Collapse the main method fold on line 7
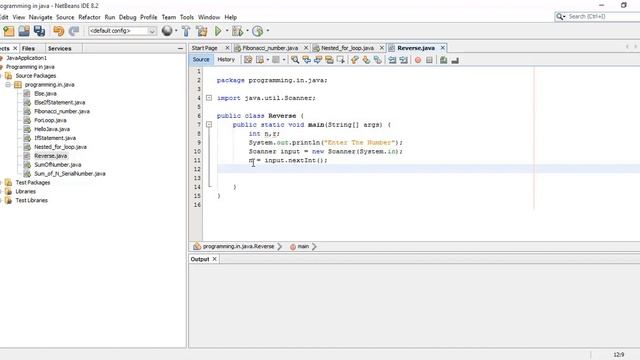 [x=209, y=124]
